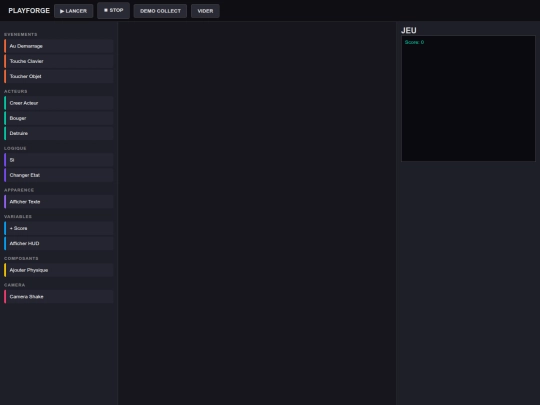Add the + Score variable block
The height and width of the screenshot is (405, 540).
pyautogui.click(x=59, y=228)
